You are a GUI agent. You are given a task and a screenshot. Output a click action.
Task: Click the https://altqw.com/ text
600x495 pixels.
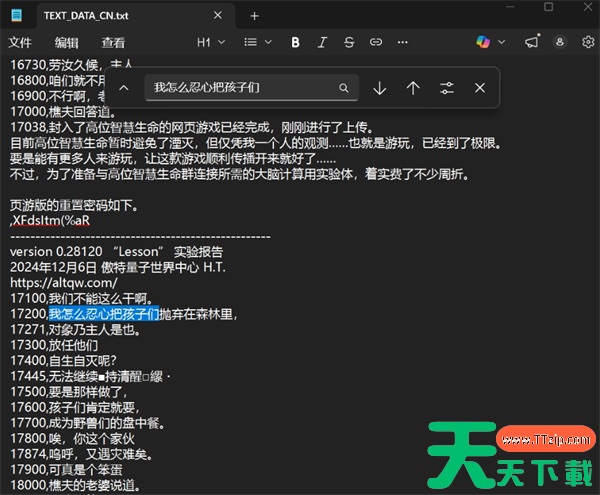pos(64,283)
